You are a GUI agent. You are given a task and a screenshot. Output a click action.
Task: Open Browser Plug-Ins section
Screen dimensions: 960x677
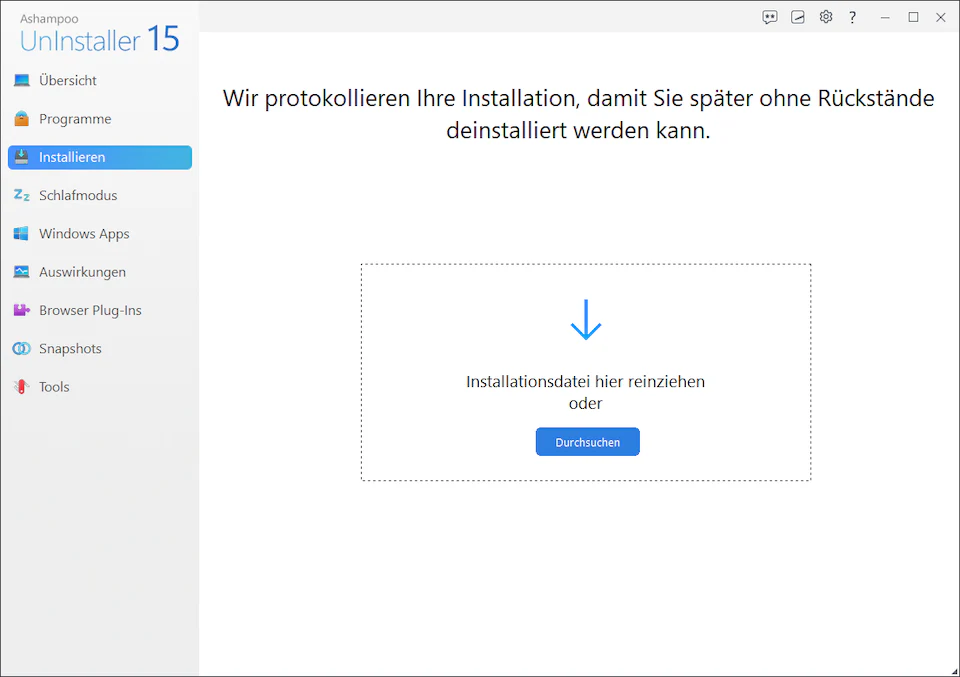coord(100,310)
